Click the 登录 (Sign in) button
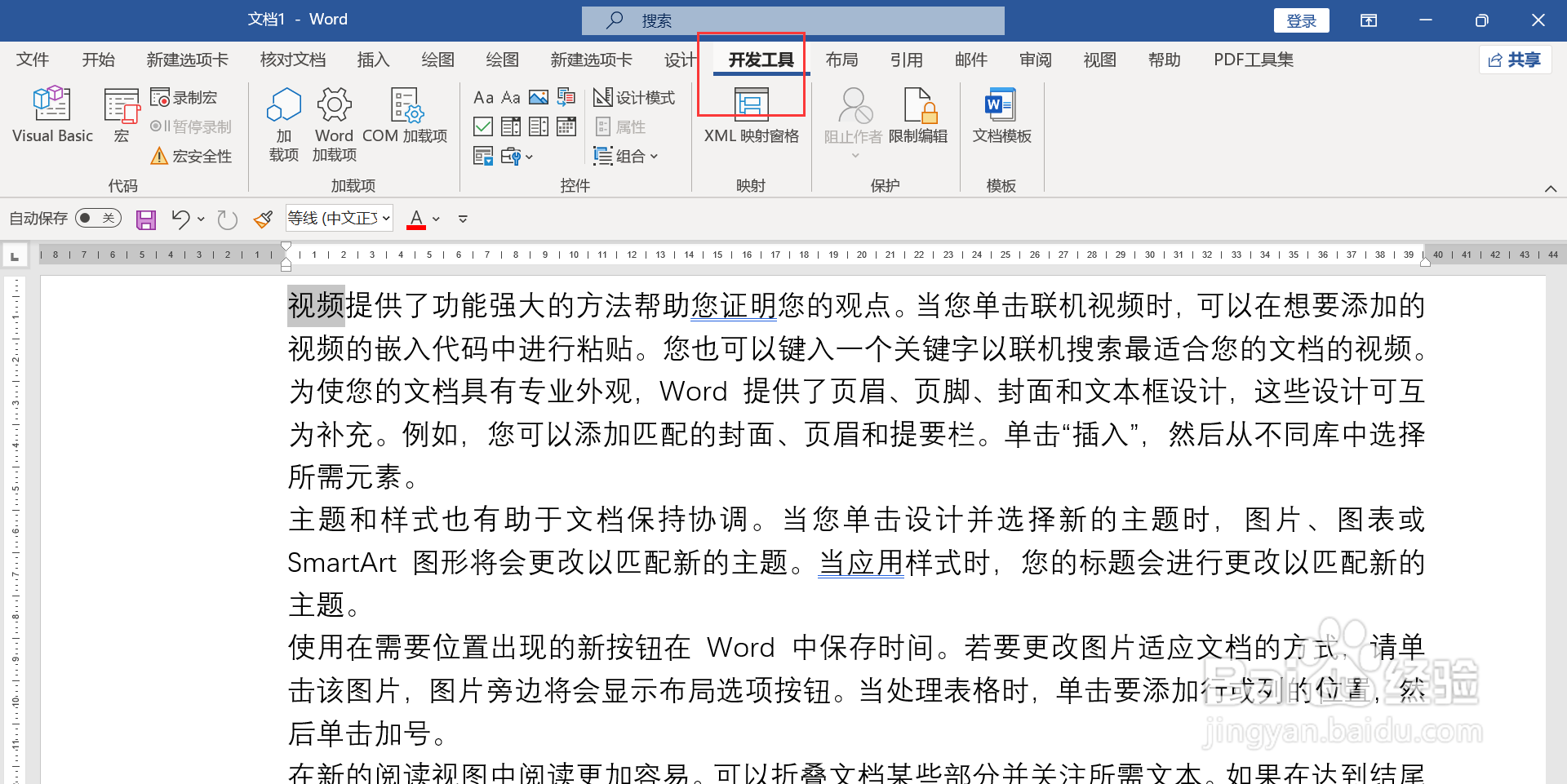The height and width of the screenshot is (784, 1567). (1301, 20)
